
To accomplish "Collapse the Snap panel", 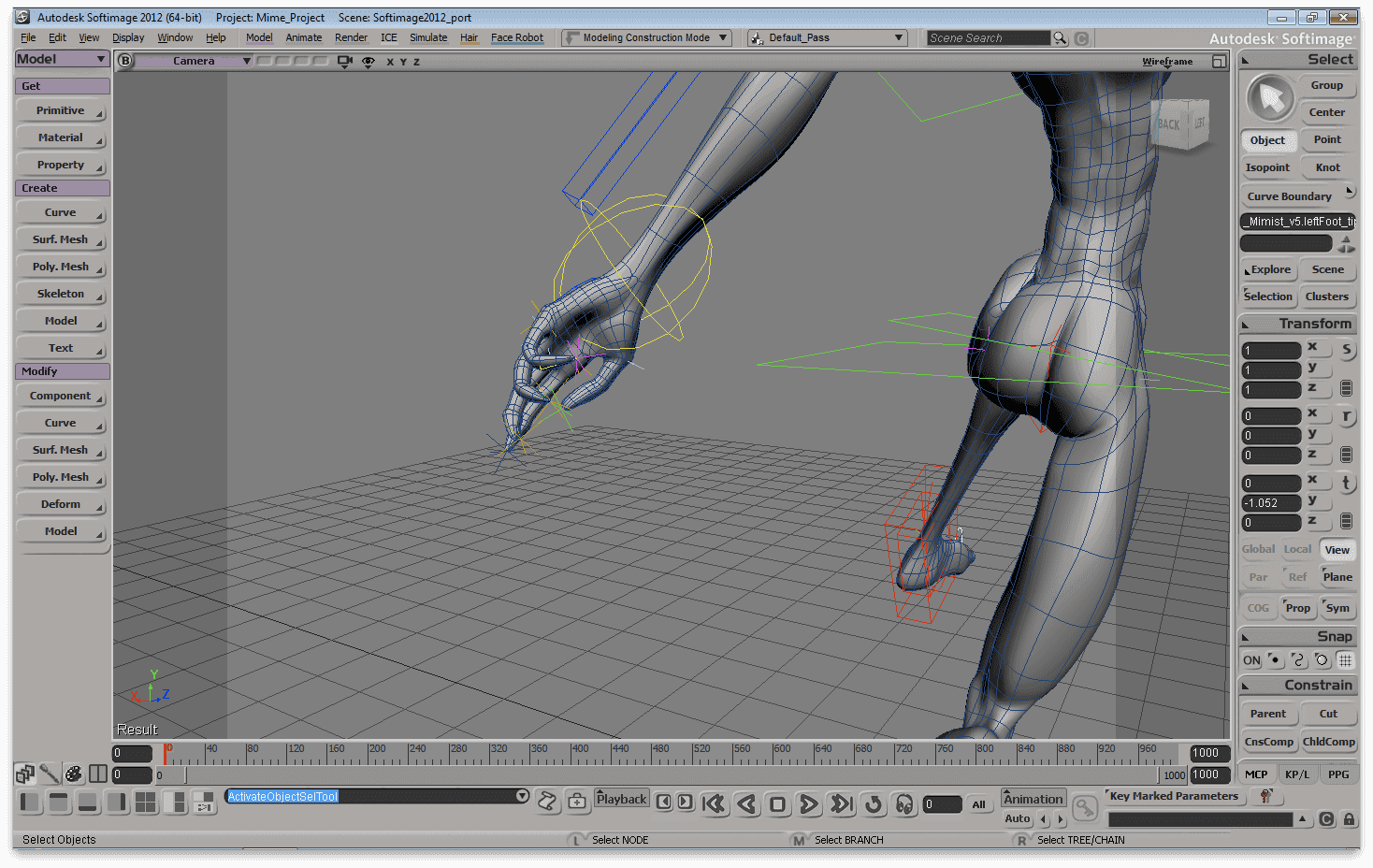I will click(1245, 637).
